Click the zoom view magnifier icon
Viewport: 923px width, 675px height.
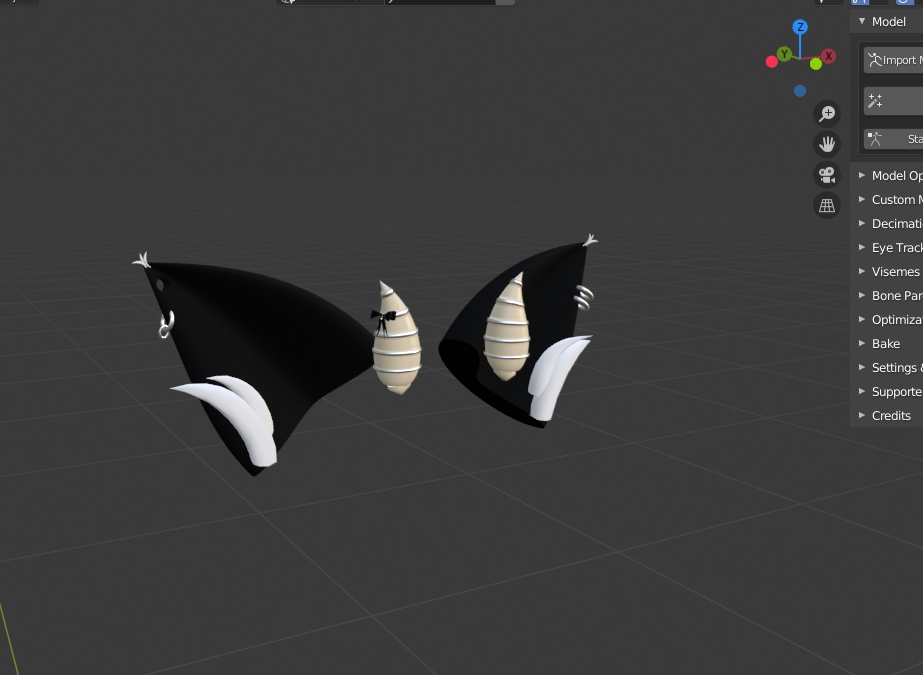click(x=827, y=114)
